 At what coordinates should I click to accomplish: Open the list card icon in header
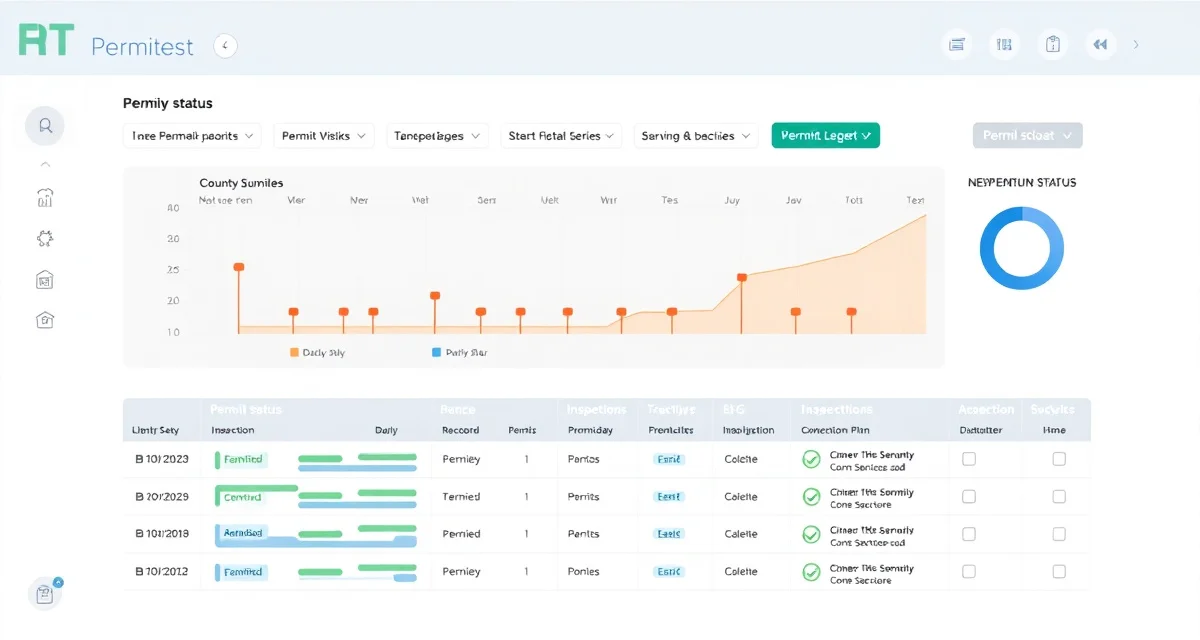957,45
